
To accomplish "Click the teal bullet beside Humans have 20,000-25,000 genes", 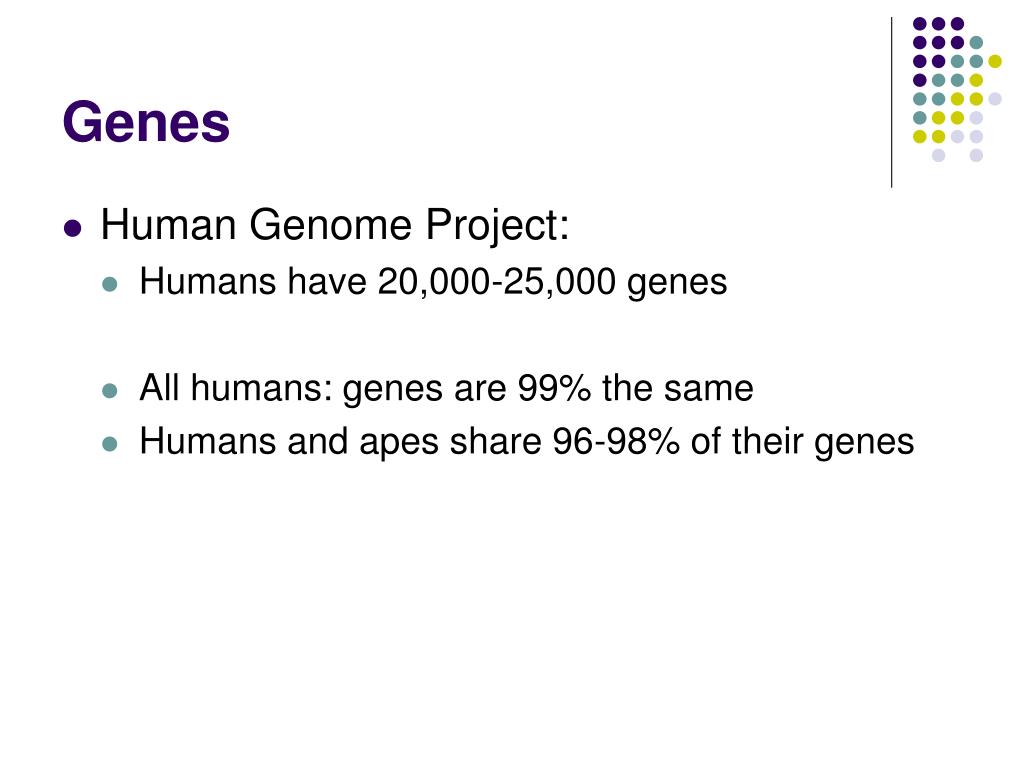I will click(x=110, y=284).
